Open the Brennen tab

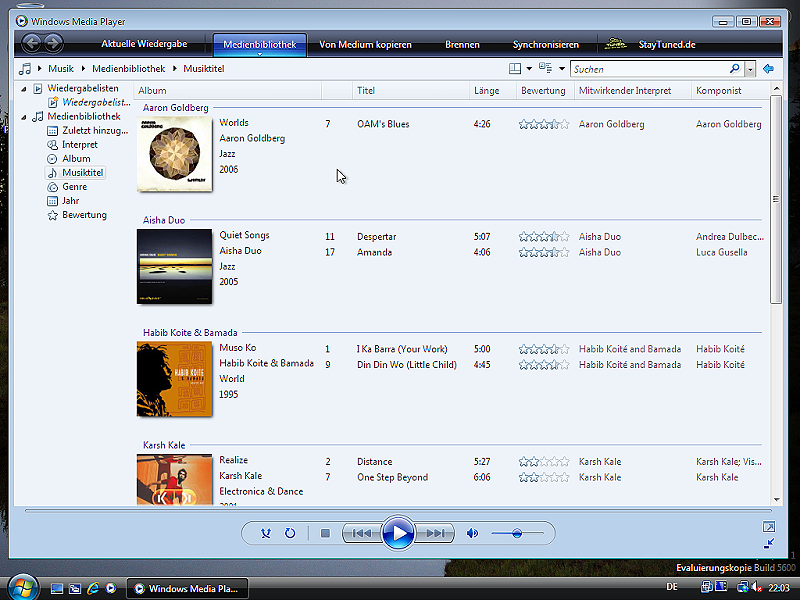462,45
